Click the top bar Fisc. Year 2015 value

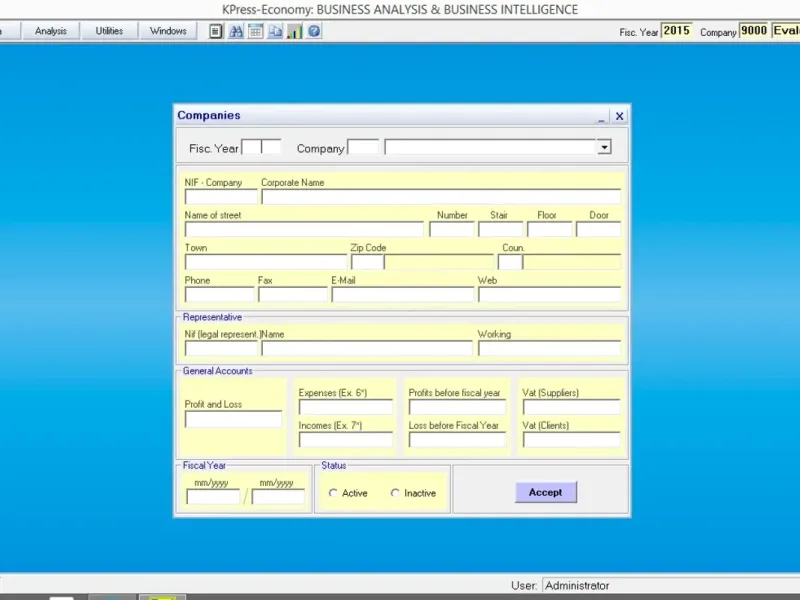tap(677, 31)
